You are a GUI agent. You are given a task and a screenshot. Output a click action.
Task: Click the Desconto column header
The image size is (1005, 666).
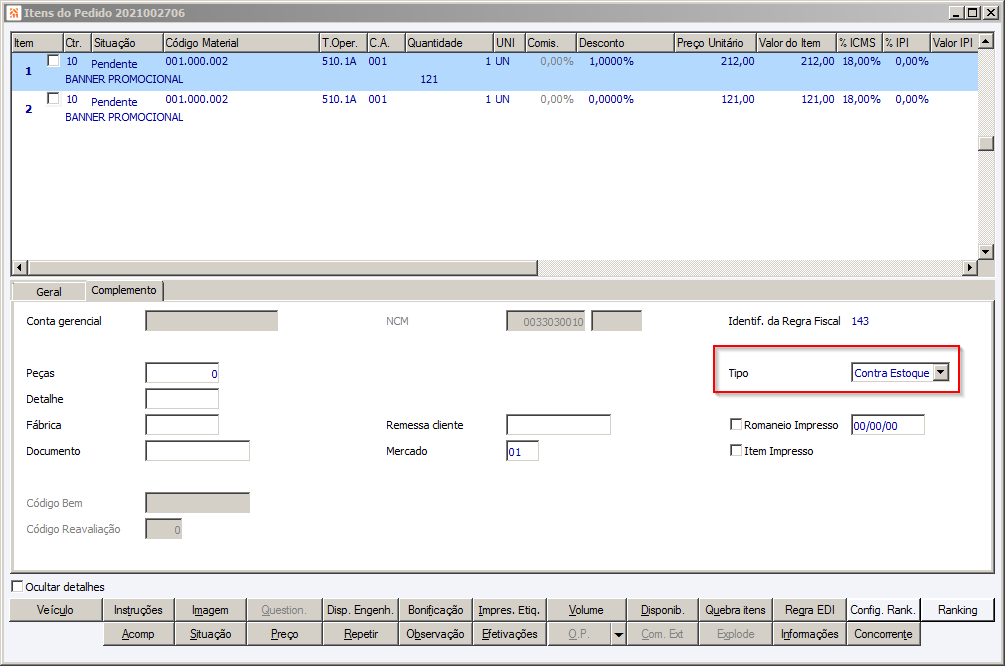[625, 42]
